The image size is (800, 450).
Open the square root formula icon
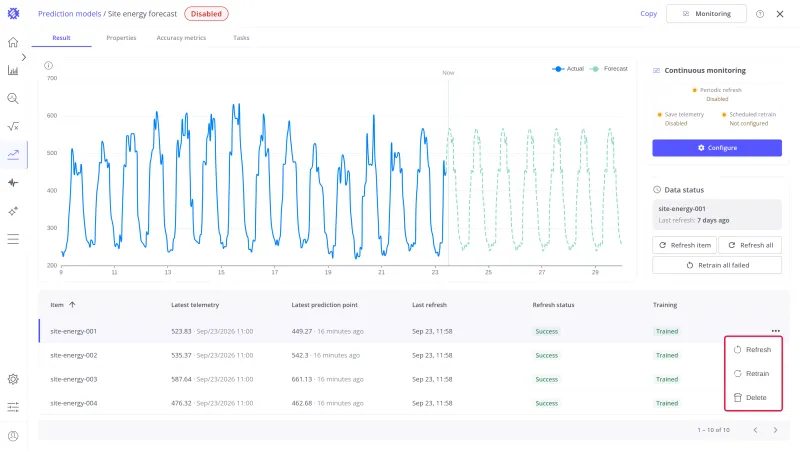(13, 127)
